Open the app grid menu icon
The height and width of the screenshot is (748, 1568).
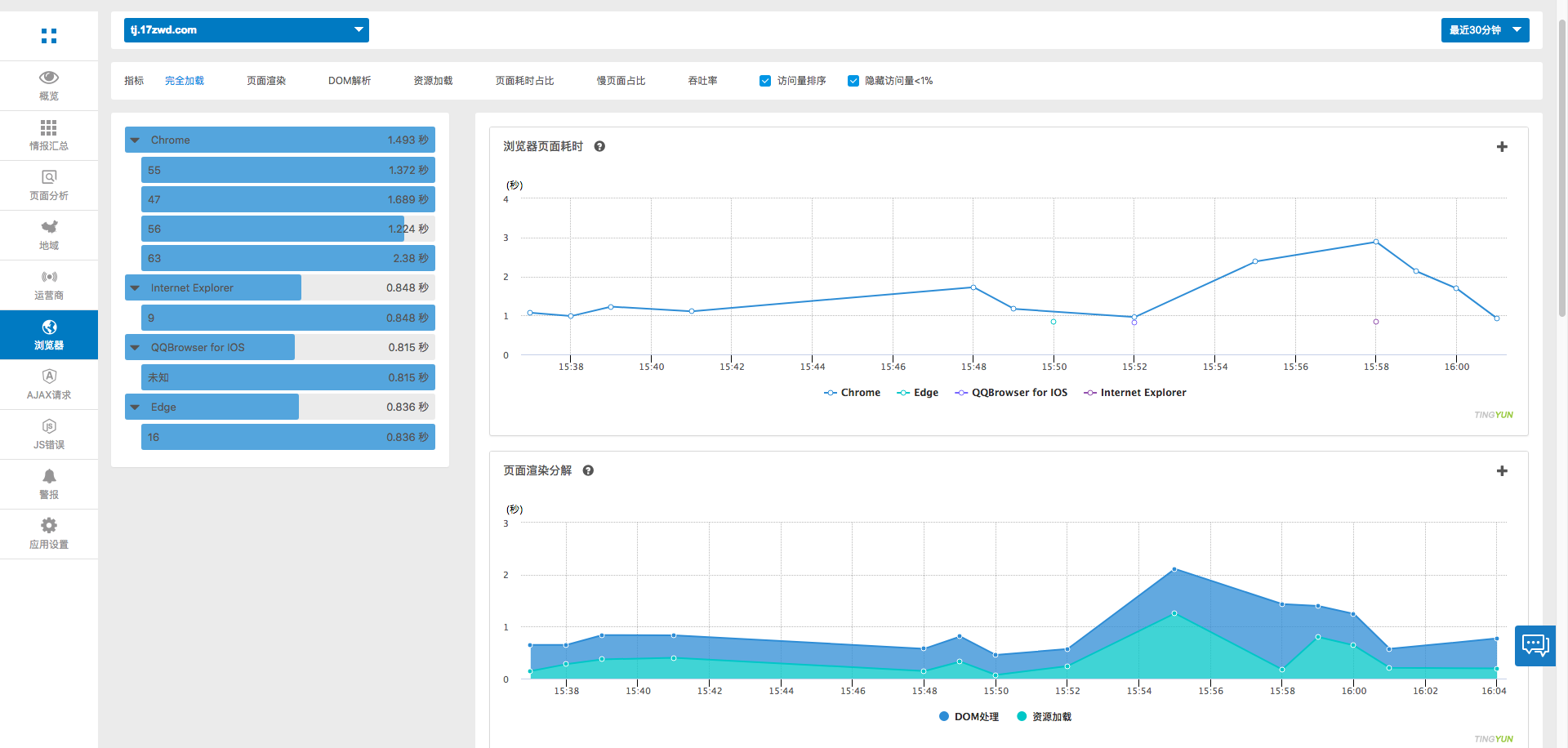coord(49,36)
